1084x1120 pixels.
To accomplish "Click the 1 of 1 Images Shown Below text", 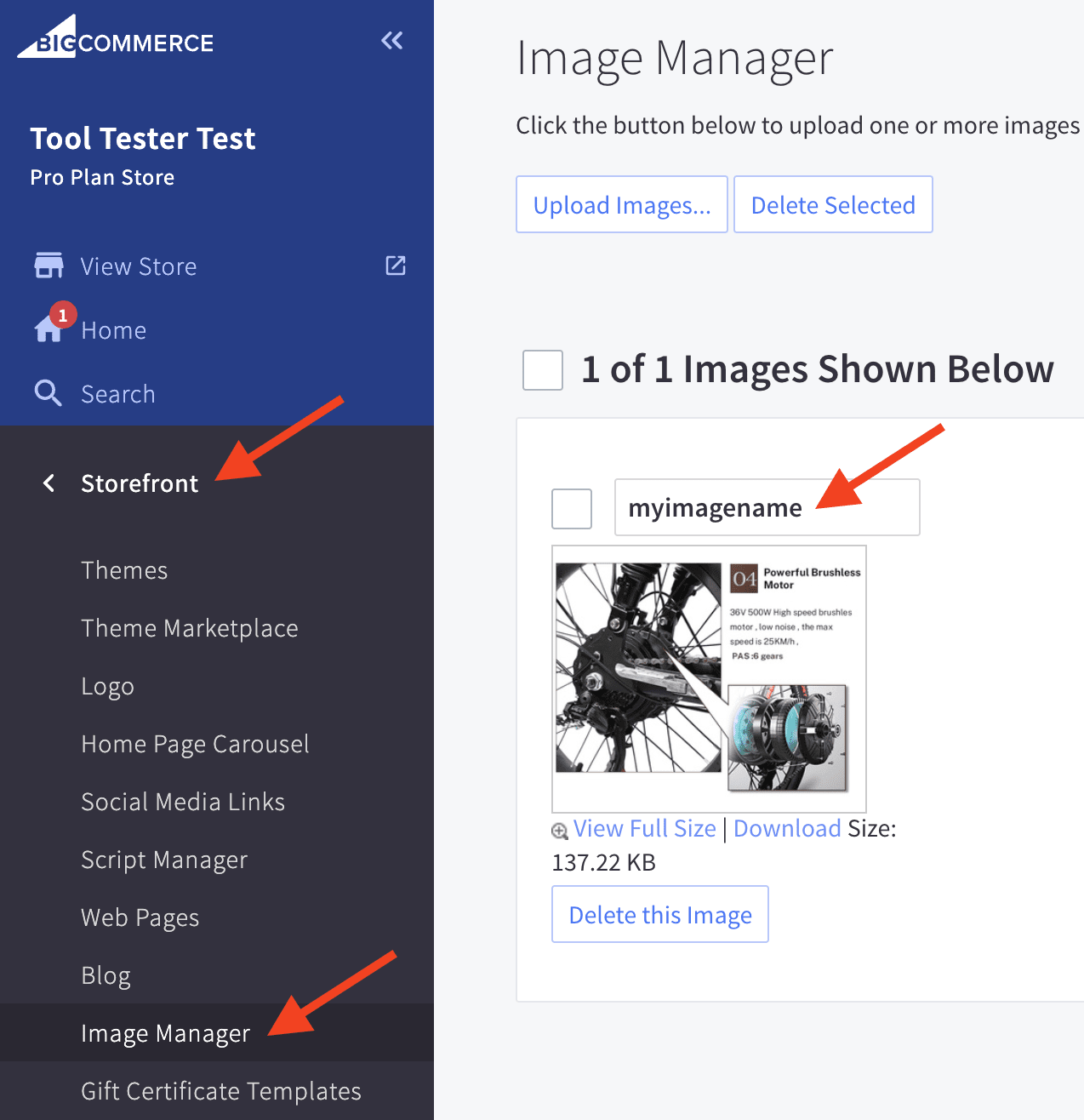I will 818,369.
